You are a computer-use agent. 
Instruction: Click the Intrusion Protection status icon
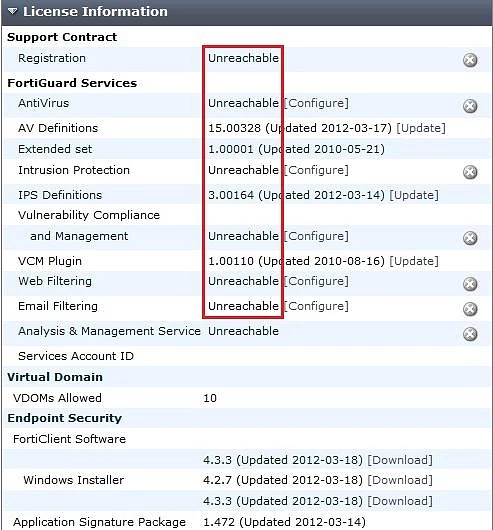pyautogui.click(x=470, y=172)
